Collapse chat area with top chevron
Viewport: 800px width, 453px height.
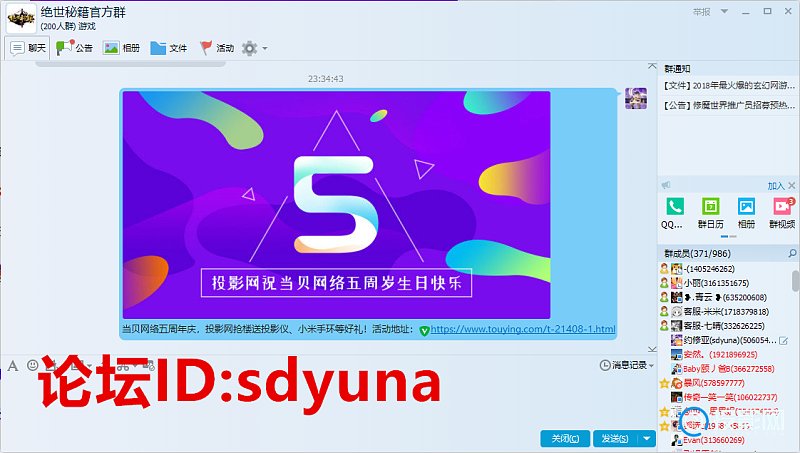652,66
